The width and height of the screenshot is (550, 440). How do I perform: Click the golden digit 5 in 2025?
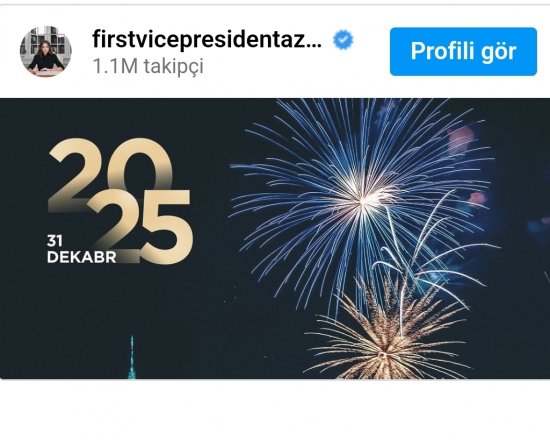pyautogui.click(x=166, y=227)
